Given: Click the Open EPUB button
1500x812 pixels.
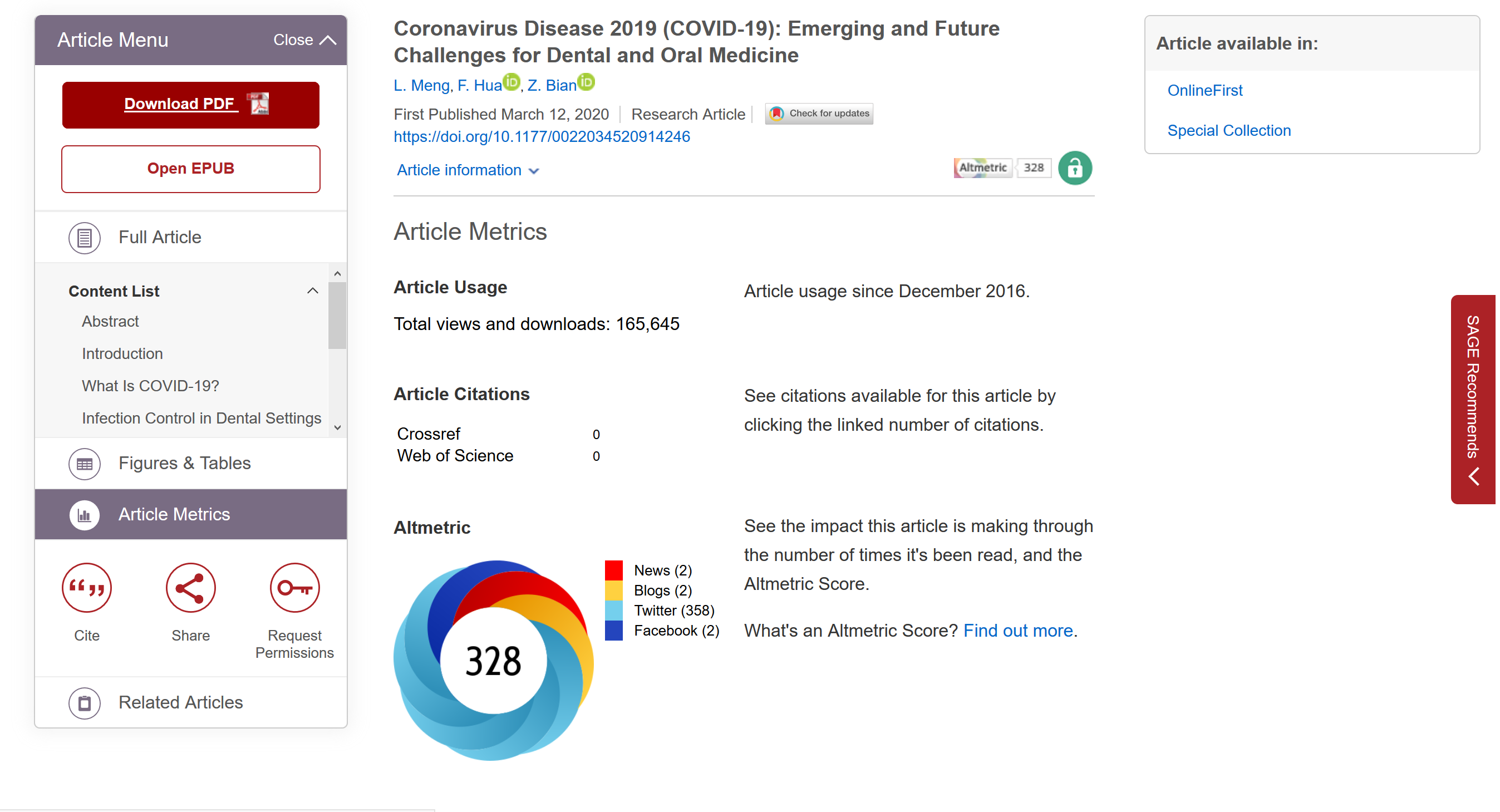Looking at the screenshot, I should click(x=191, y=169).
